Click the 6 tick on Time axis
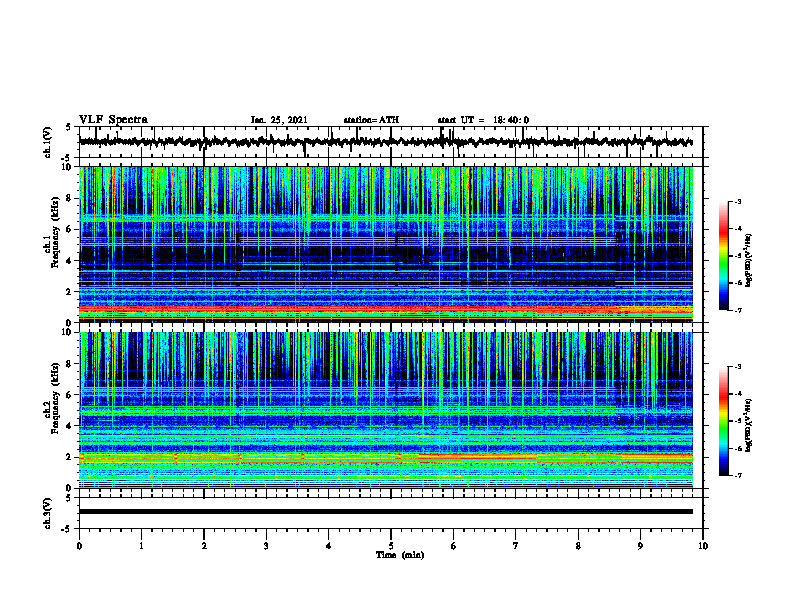792x612 pixels. click(x=454, y=546)
